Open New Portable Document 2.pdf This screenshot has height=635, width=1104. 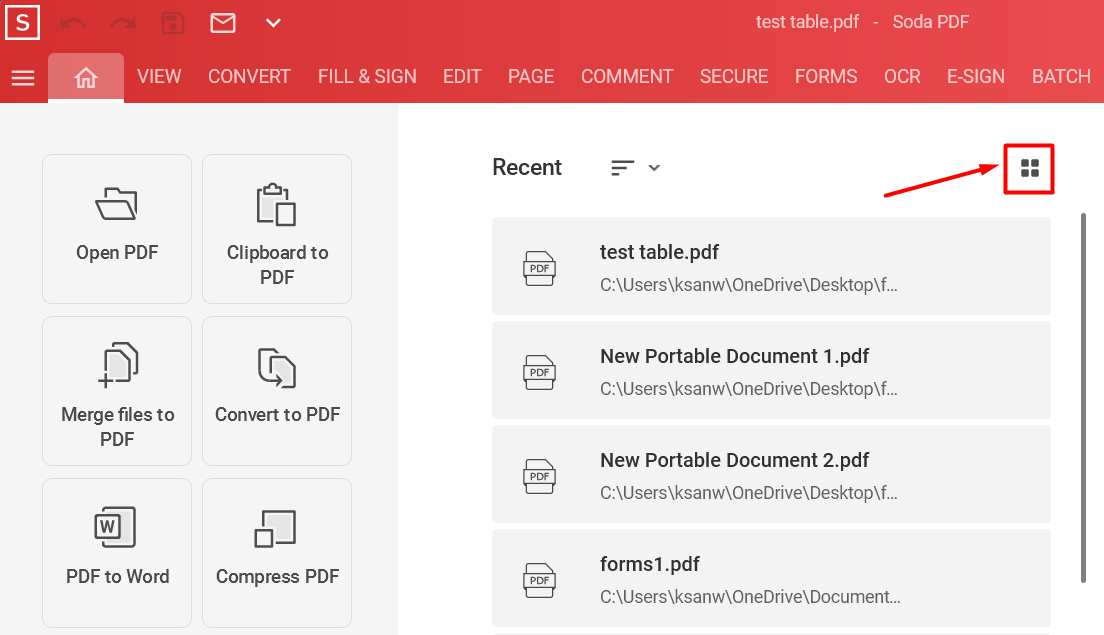771,474
